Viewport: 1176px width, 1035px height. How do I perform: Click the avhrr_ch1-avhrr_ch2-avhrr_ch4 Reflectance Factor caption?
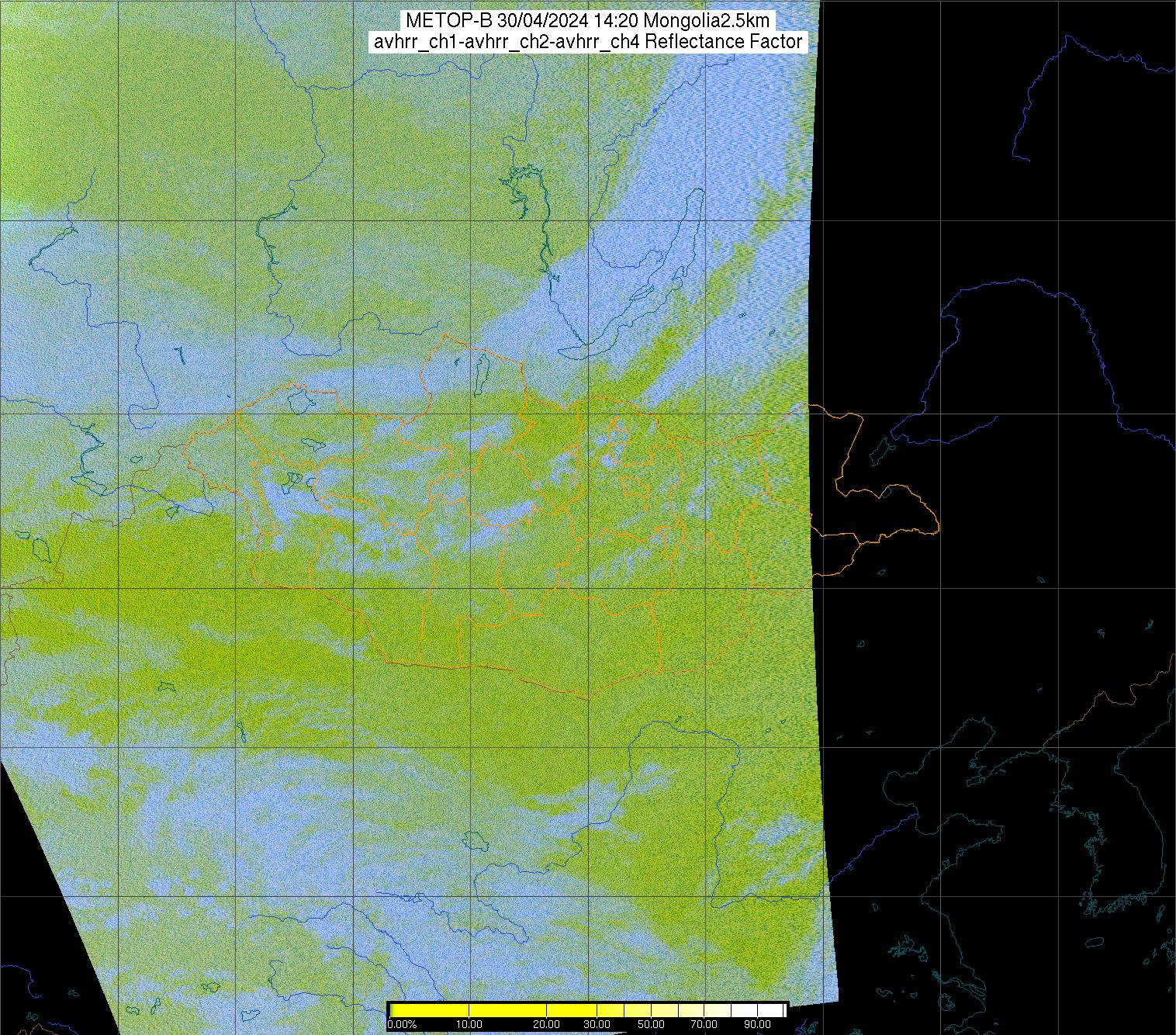pos(587,42)
